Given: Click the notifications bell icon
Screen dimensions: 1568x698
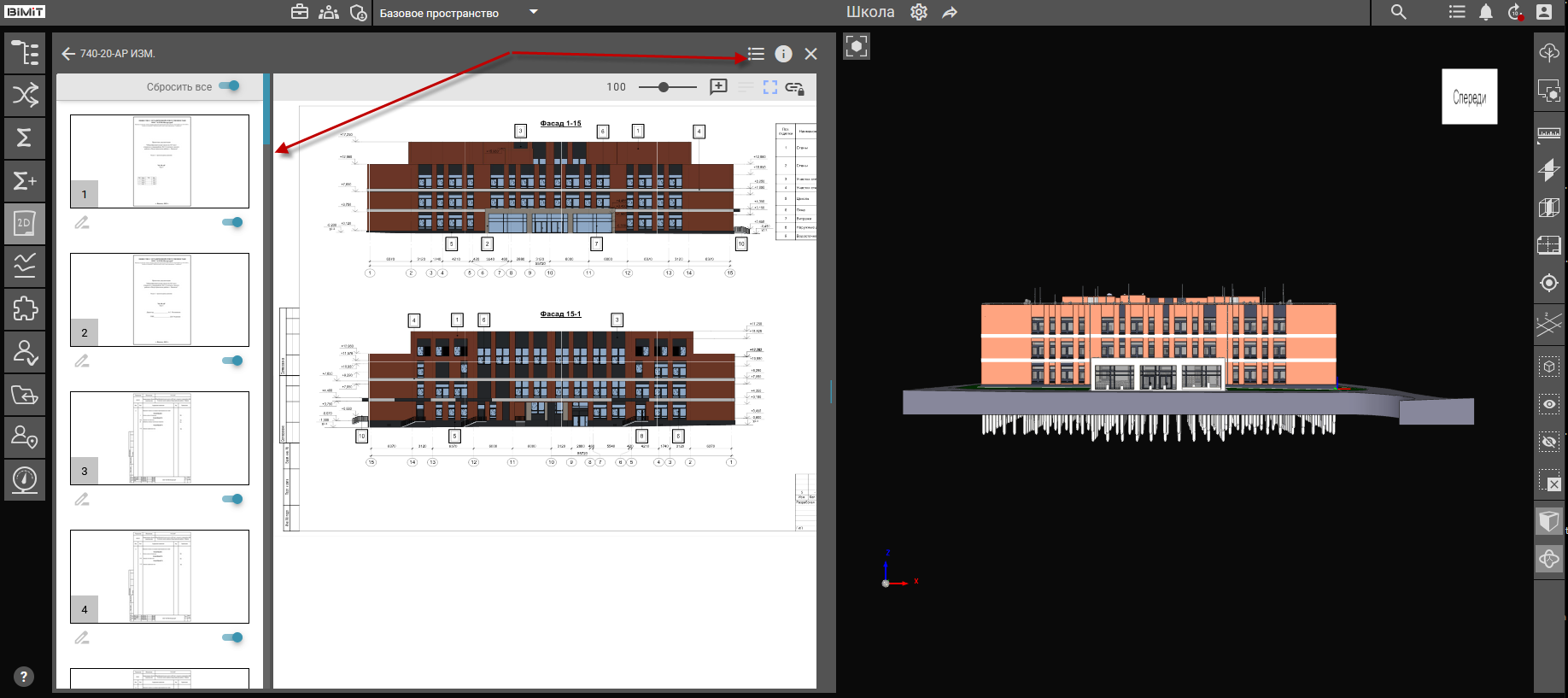Looking at the screenshot, I should pos(1486,12).
